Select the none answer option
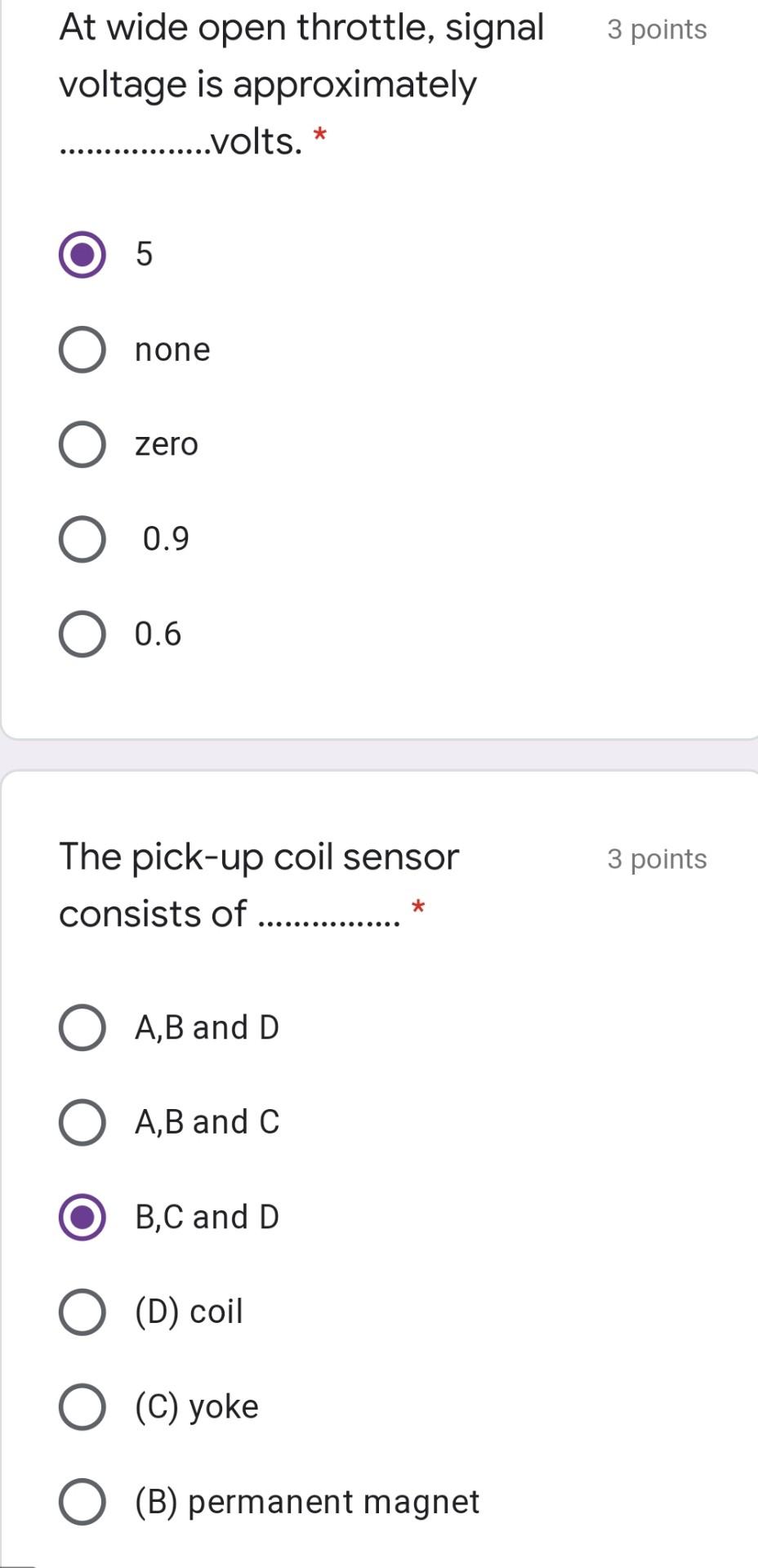Screen dimensions: 758x1568 [82, 350]
